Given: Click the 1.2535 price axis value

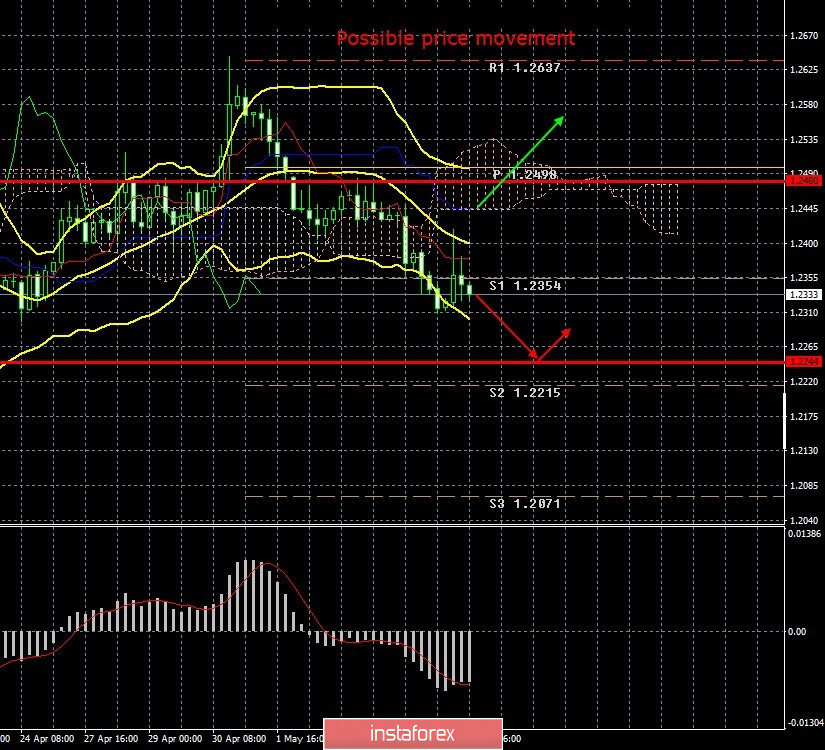Looking at the screenshot, I should point(804,139).
